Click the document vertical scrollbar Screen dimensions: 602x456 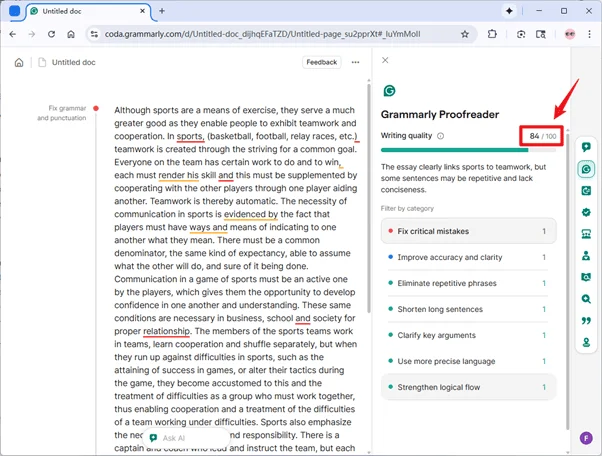click(369, 196)
